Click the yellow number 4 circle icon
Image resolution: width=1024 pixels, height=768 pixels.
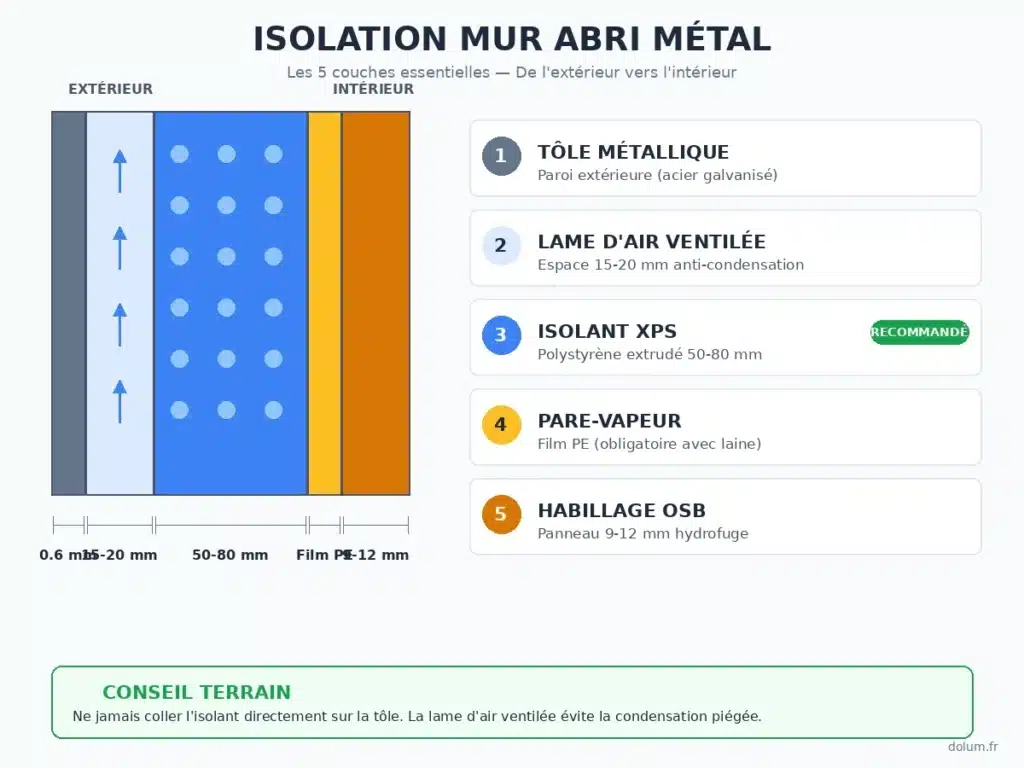point(502,424)
